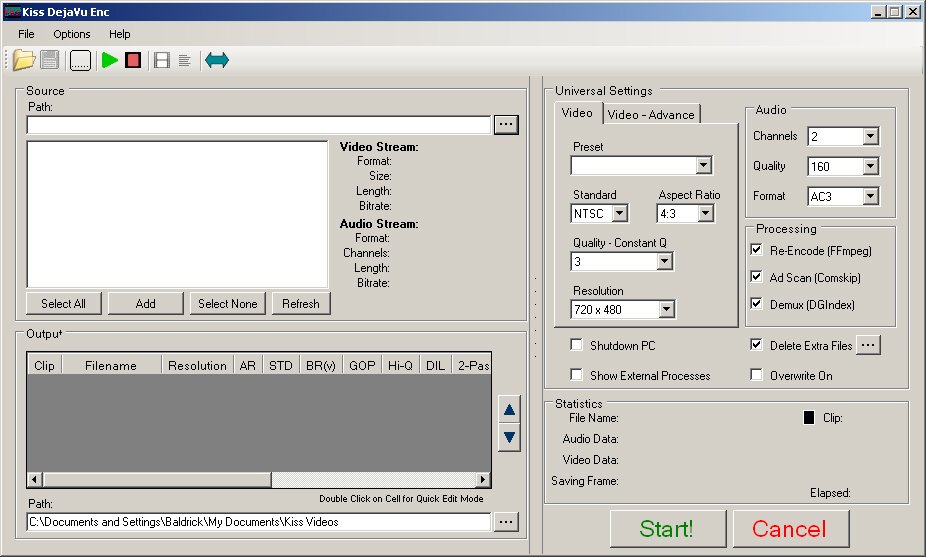
Task: Move clip down with the down arrow
Action: (x=509, y=438)
